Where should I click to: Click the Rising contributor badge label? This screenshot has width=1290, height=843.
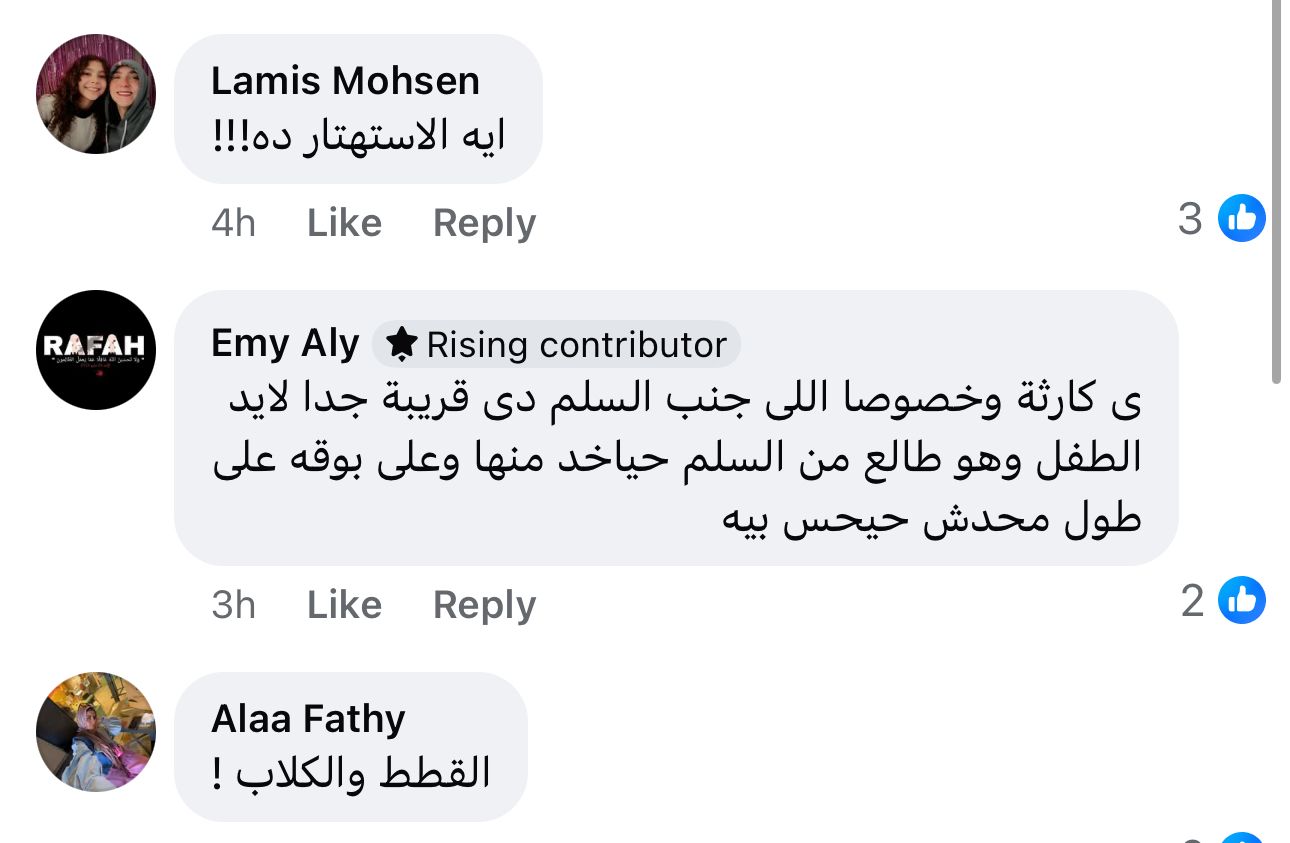pyautogui.click(x=575, y=345)
